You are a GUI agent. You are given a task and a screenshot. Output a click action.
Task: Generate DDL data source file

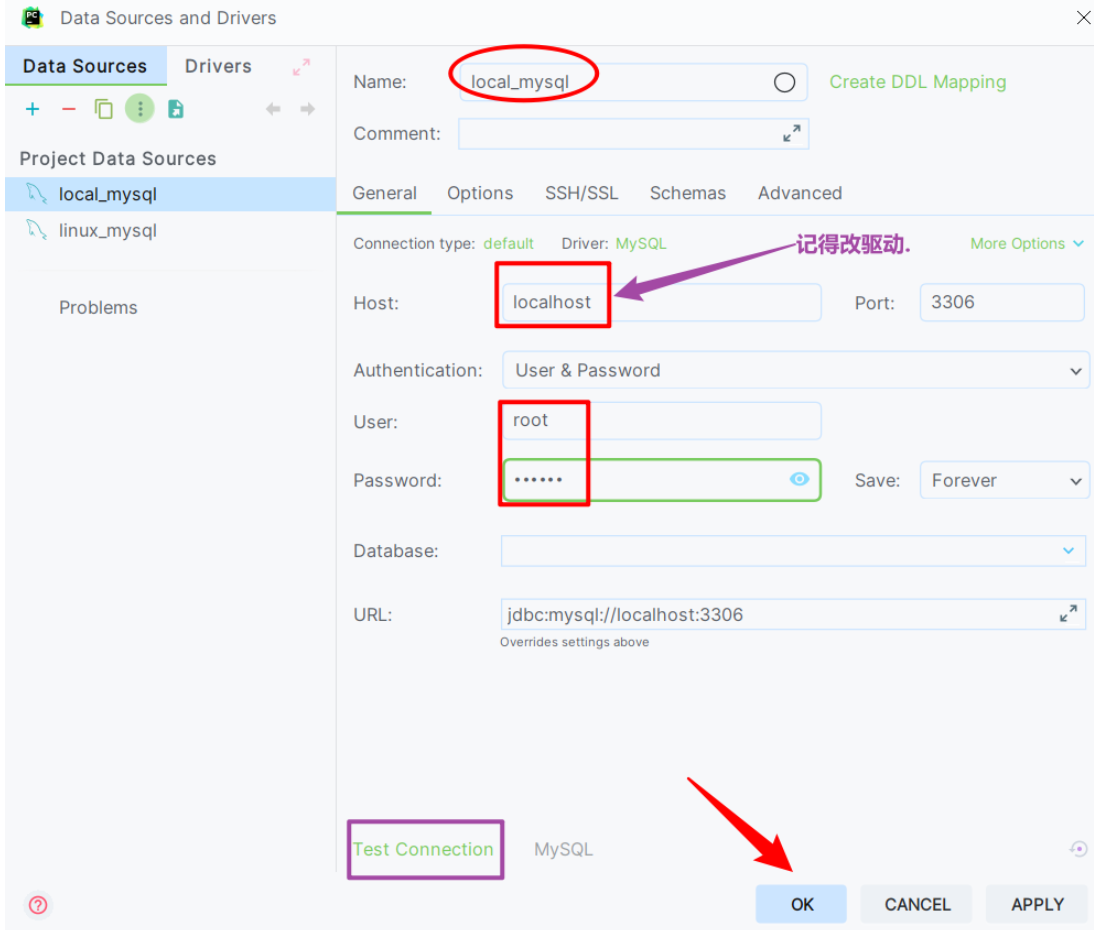click(x=176, y=108)
